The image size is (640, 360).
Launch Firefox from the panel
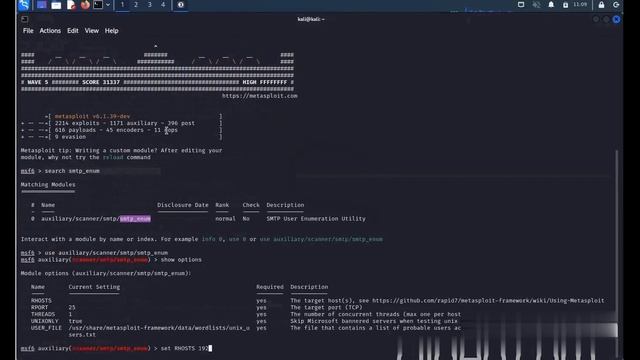(x=85, y=5)
